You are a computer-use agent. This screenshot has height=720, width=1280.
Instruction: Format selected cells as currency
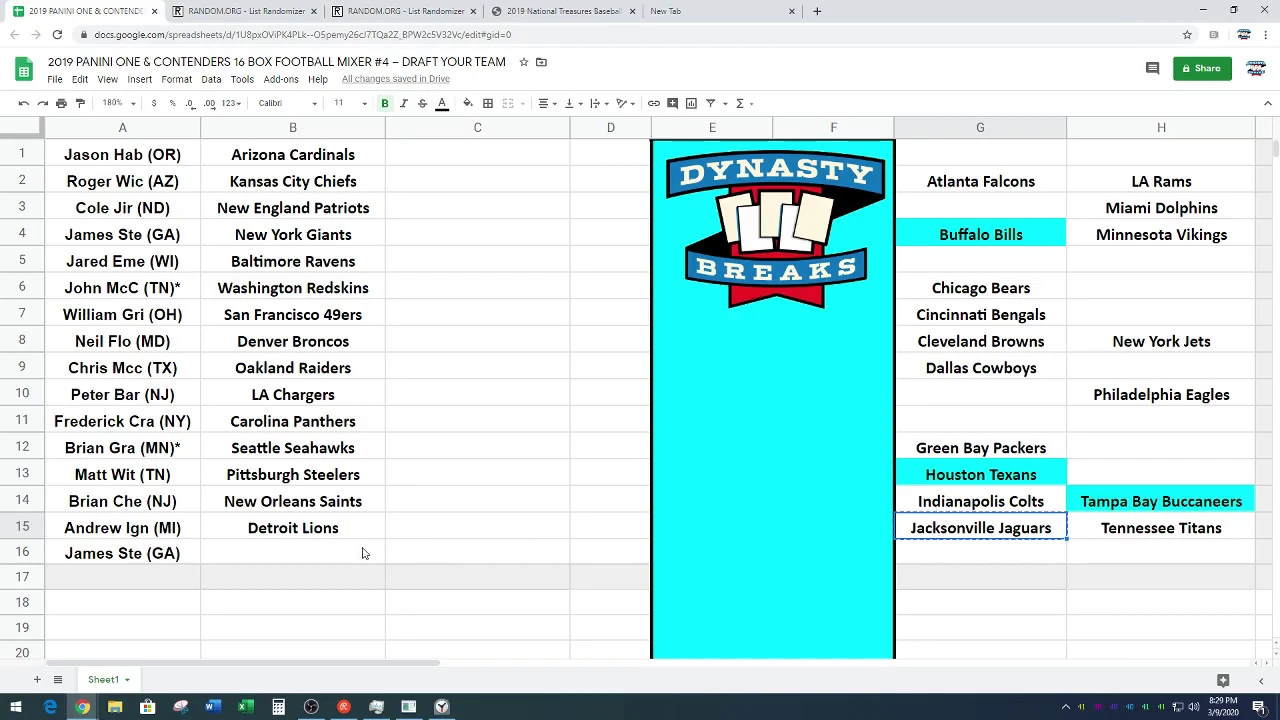pos(153,103)
